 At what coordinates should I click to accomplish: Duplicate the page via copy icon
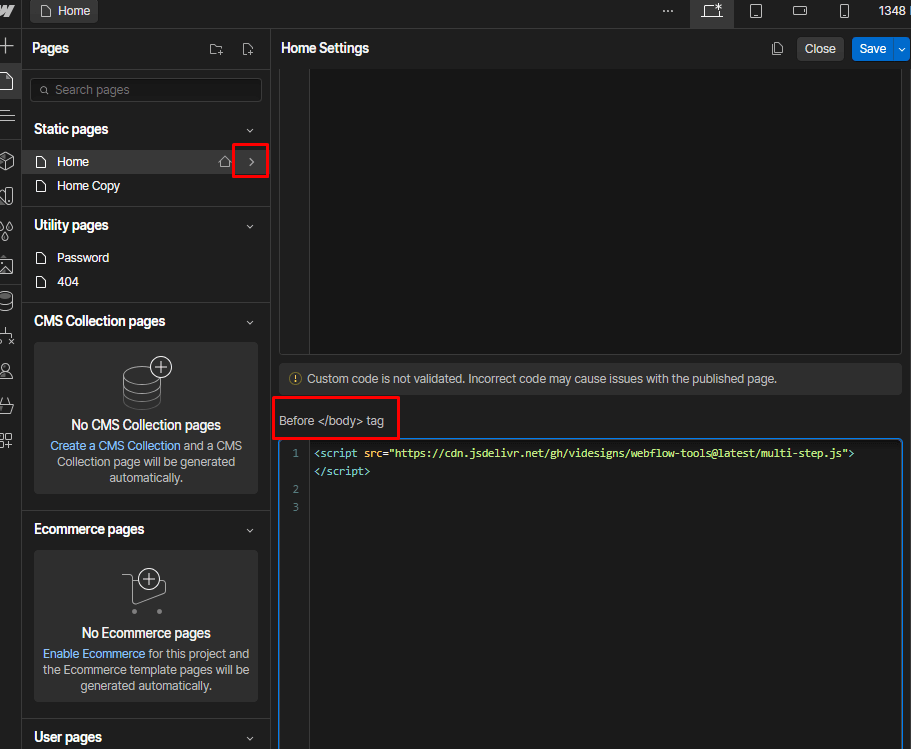(x=777, y=49)
